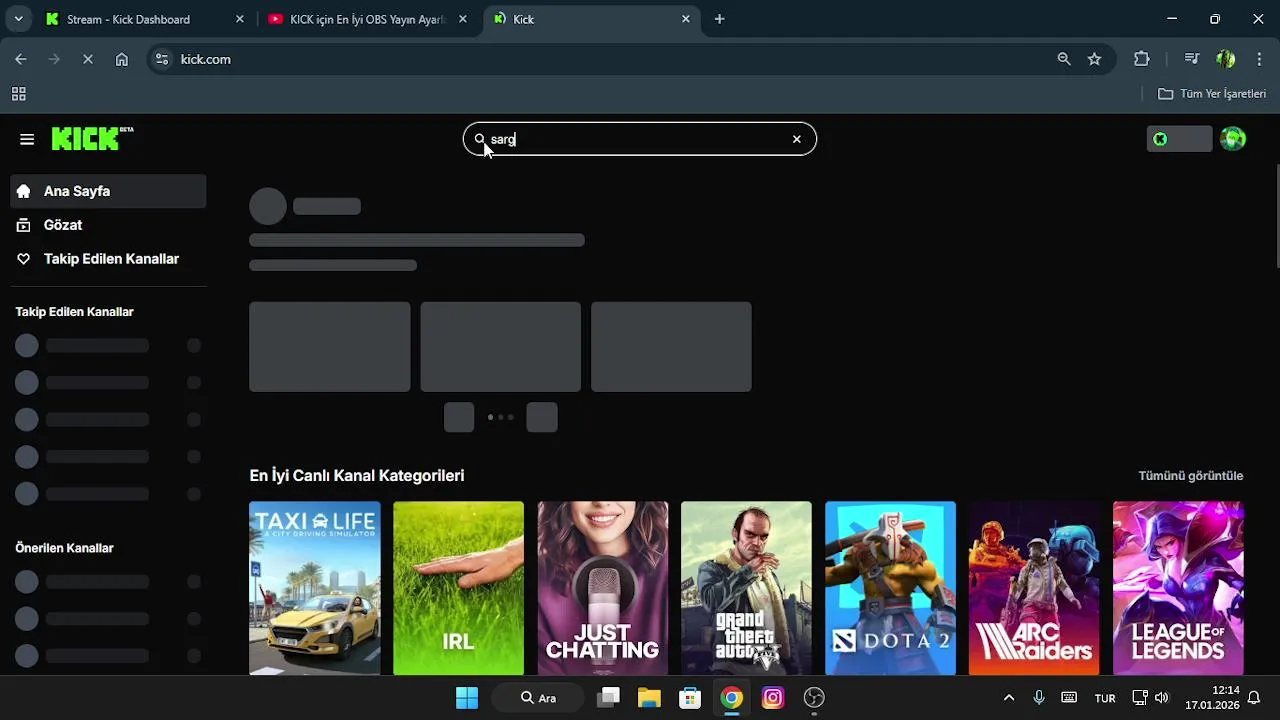Screen dimensions: 1280x720
Task: Click the Ana Sayfa home icon
Action: click(24, 191)
